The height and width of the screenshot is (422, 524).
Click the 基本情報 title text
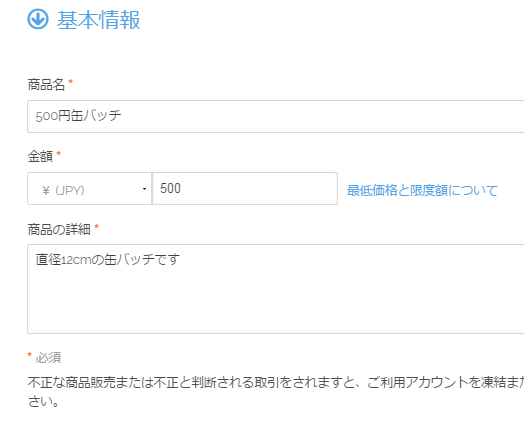coord(99,20)
